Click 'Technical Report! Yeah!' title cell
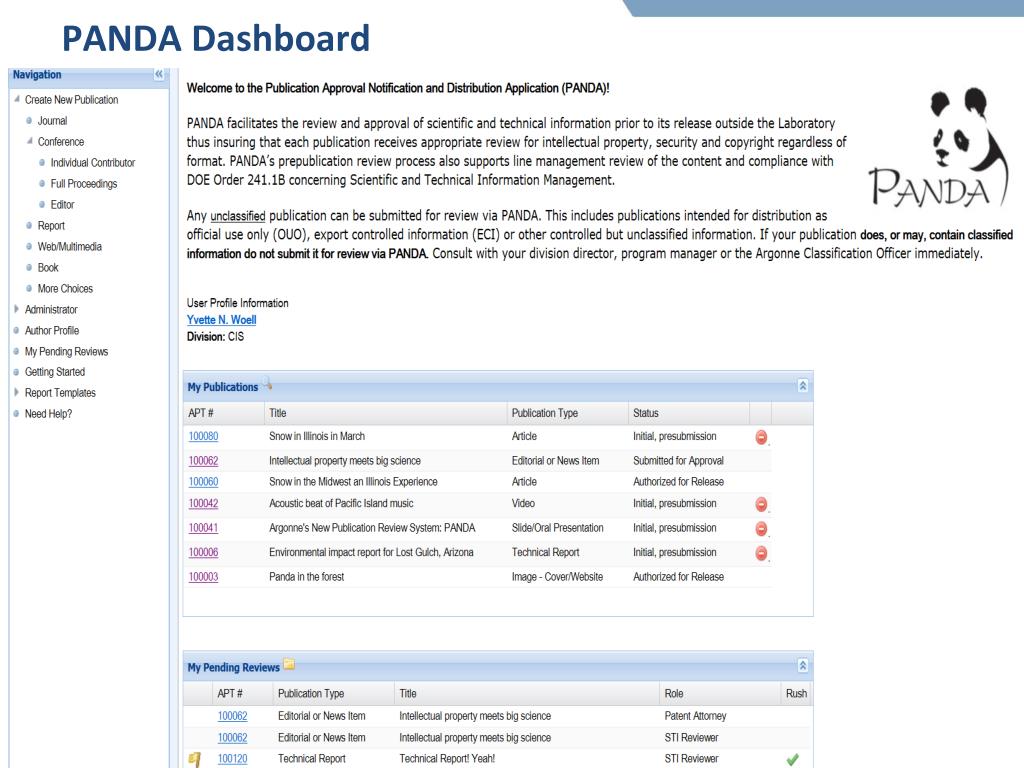This screenshot has width=1024, height=768. 447,758
